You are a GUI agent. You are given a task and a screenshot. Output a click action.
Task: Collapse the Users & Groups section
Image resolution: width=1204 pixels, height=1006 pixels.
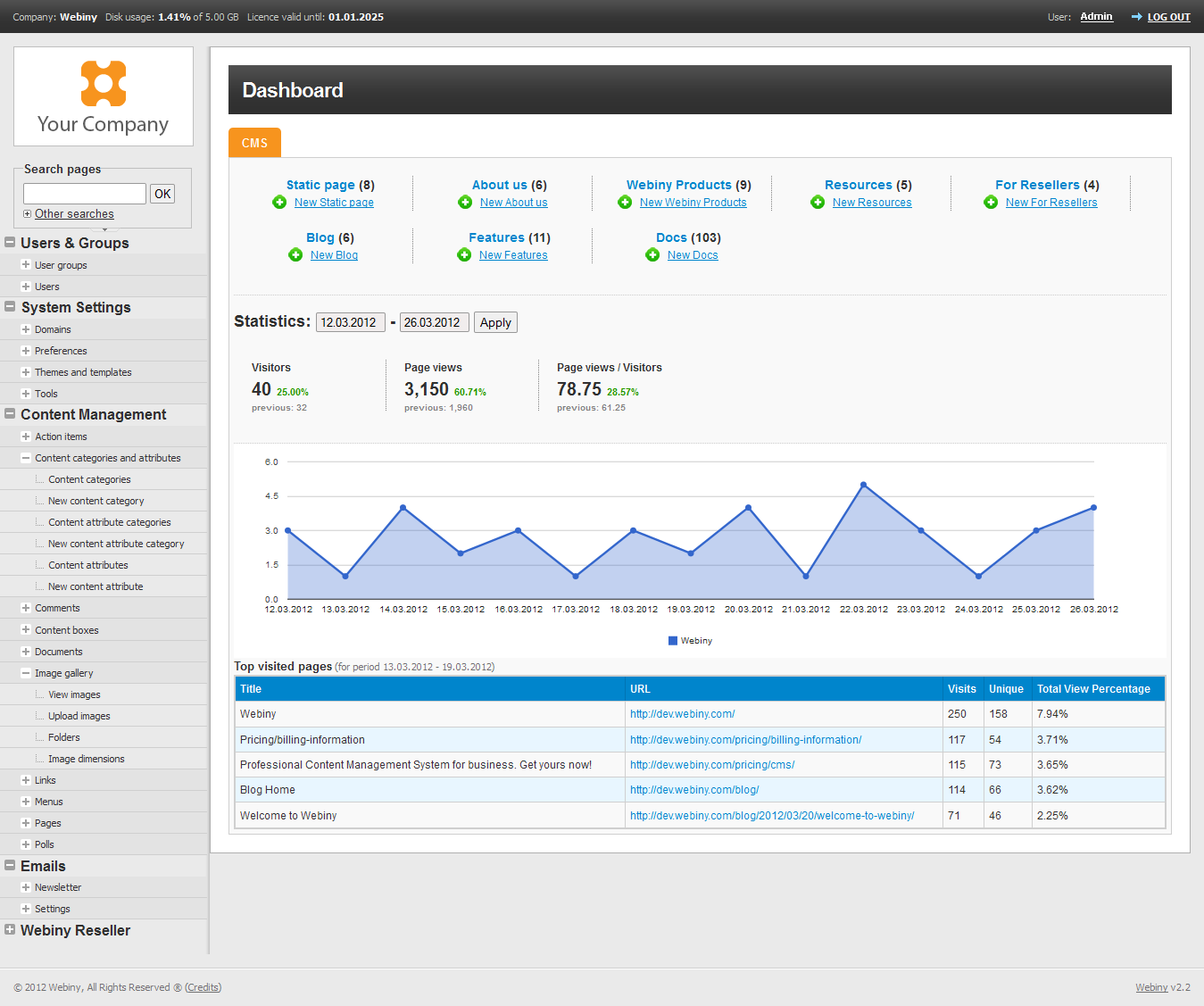[10, 243]
